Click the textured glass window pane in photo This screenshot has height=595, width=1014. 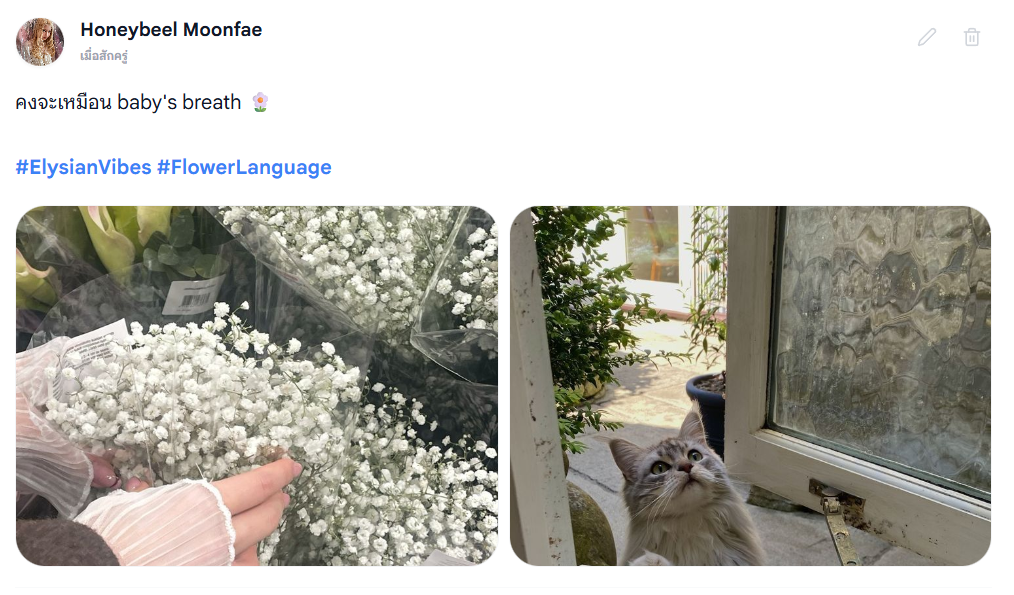(883, 343)
